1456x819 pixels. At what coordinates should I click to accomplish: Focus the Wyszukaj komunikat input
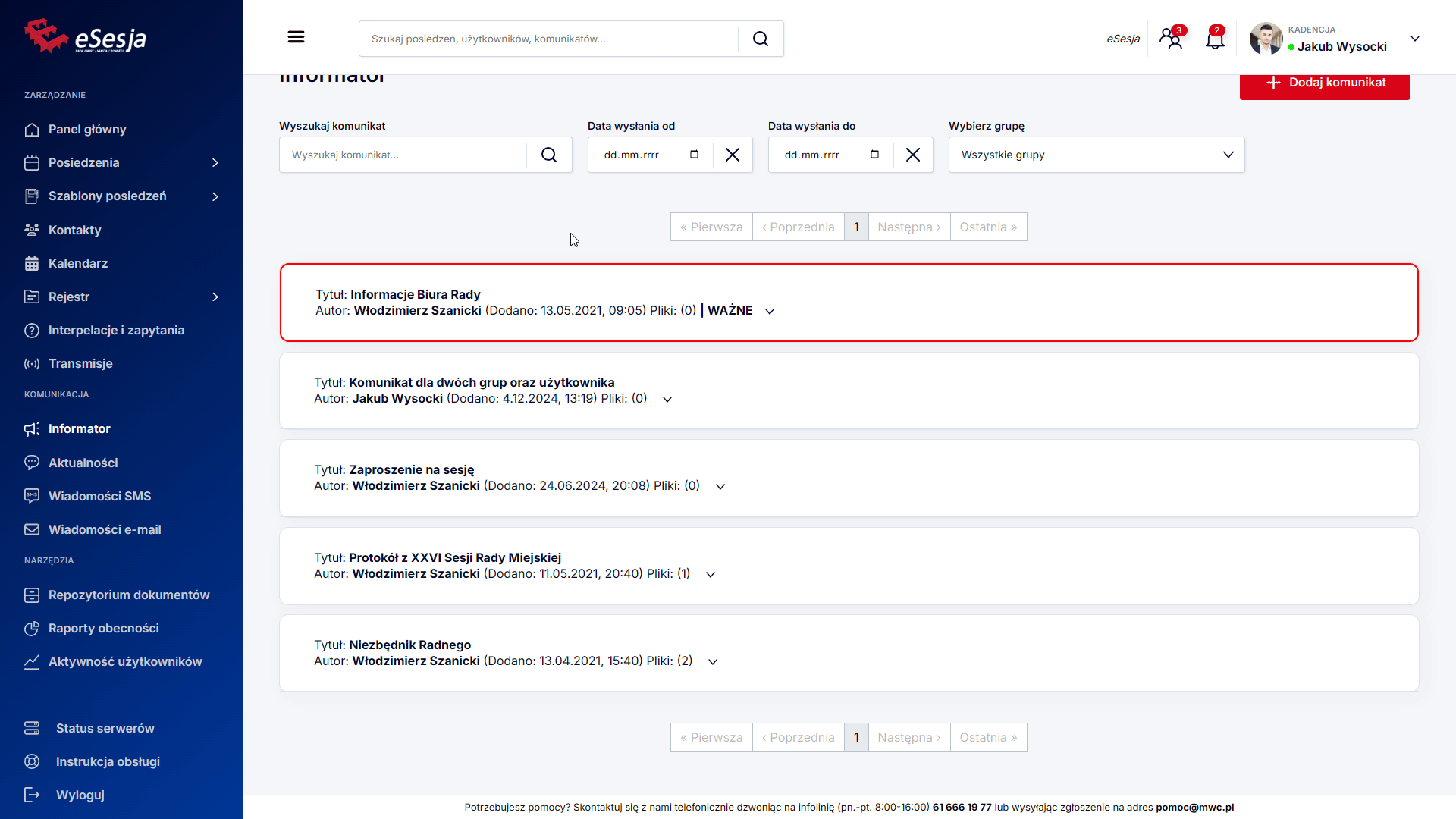[403, 155]
